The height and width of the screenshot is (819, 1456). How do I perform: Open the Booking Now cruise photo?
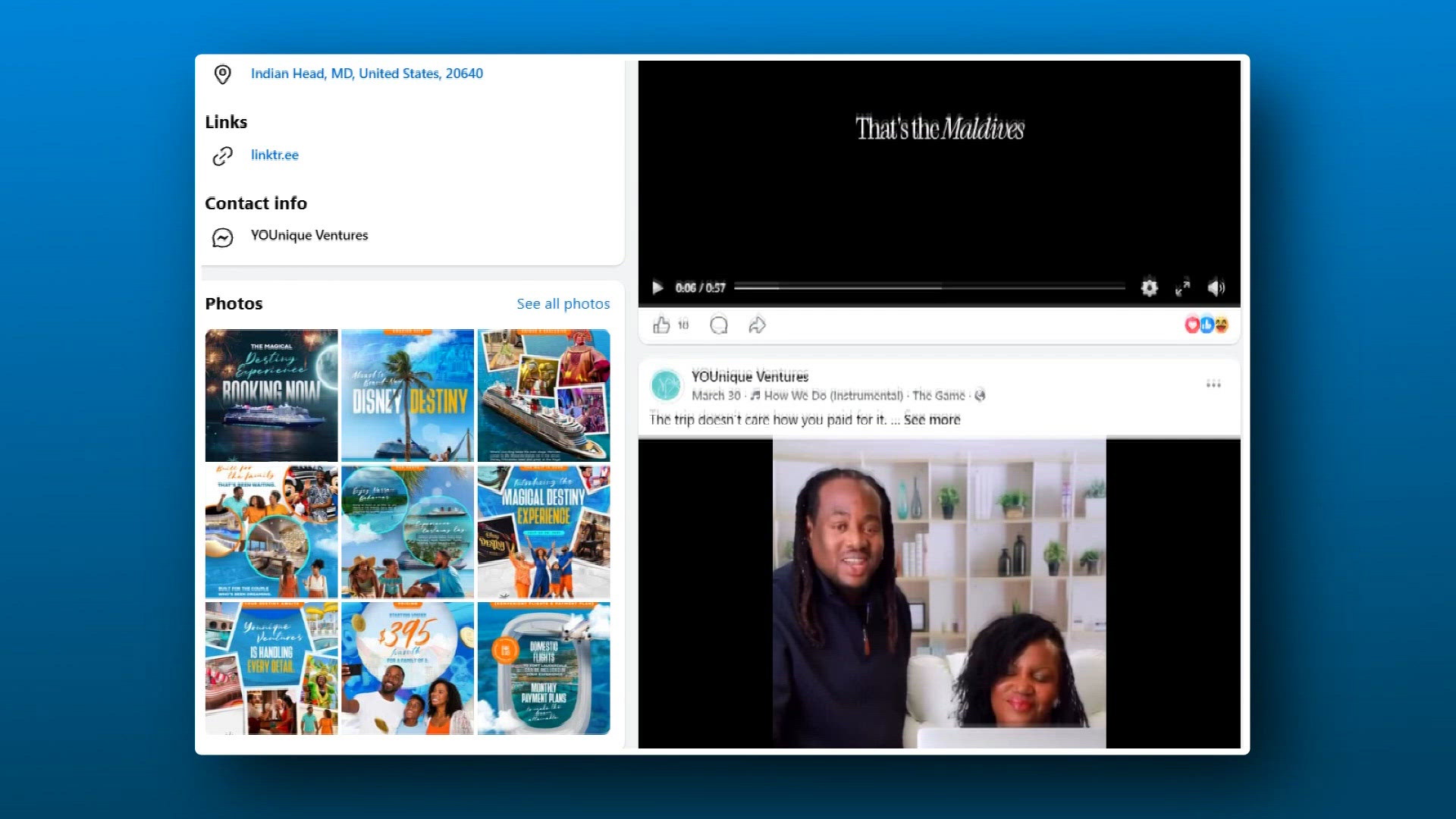271,395
